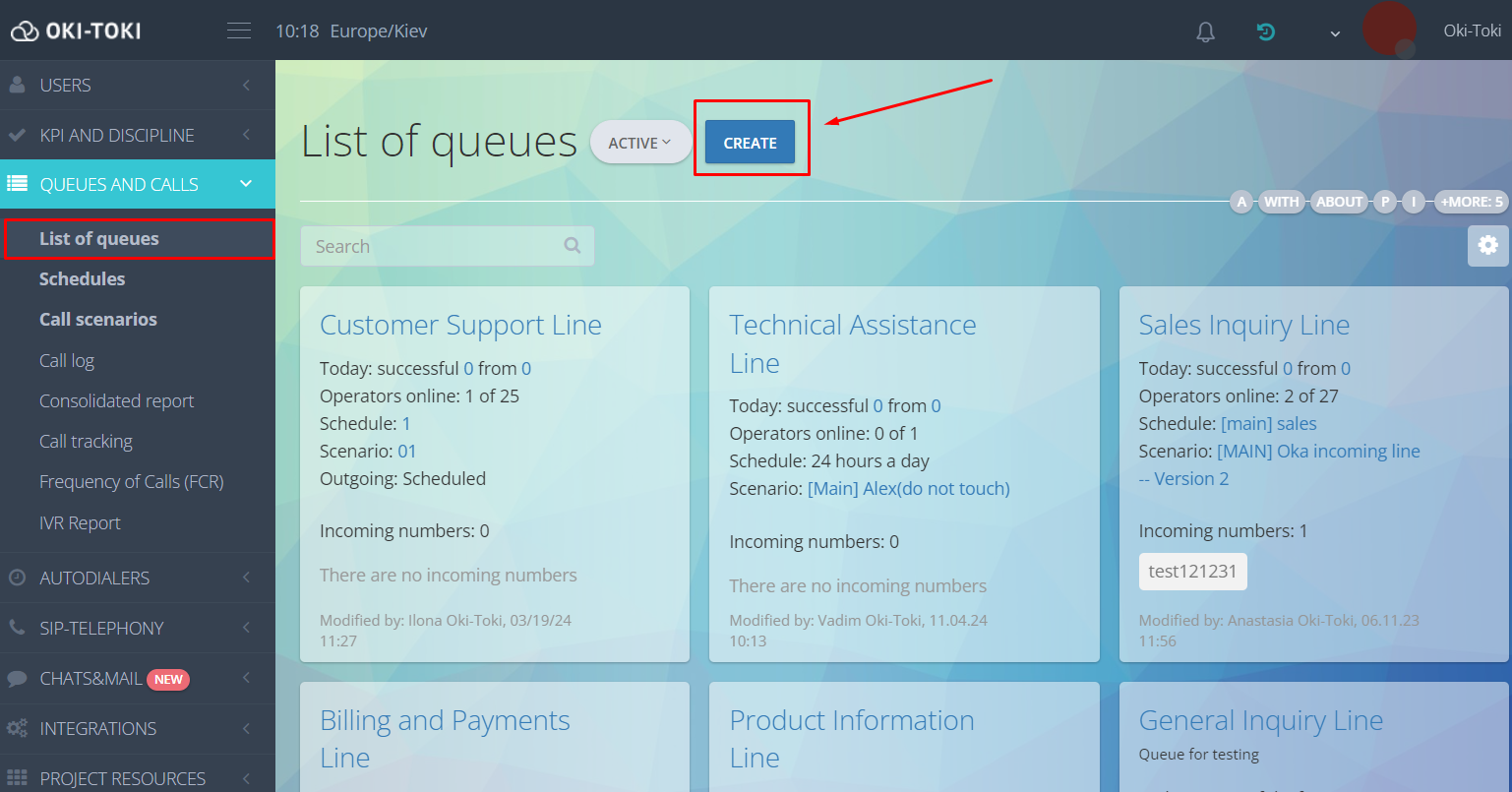Collapse the QUEUES AND CALLS section

tap(138, 184)
